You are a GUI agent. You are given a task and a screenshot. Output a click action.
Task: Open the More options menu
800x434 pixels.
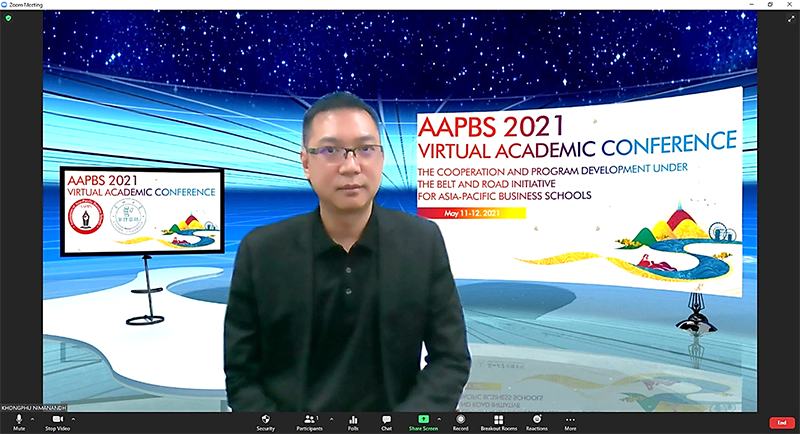pyautogui.click(x=570, y=422)
